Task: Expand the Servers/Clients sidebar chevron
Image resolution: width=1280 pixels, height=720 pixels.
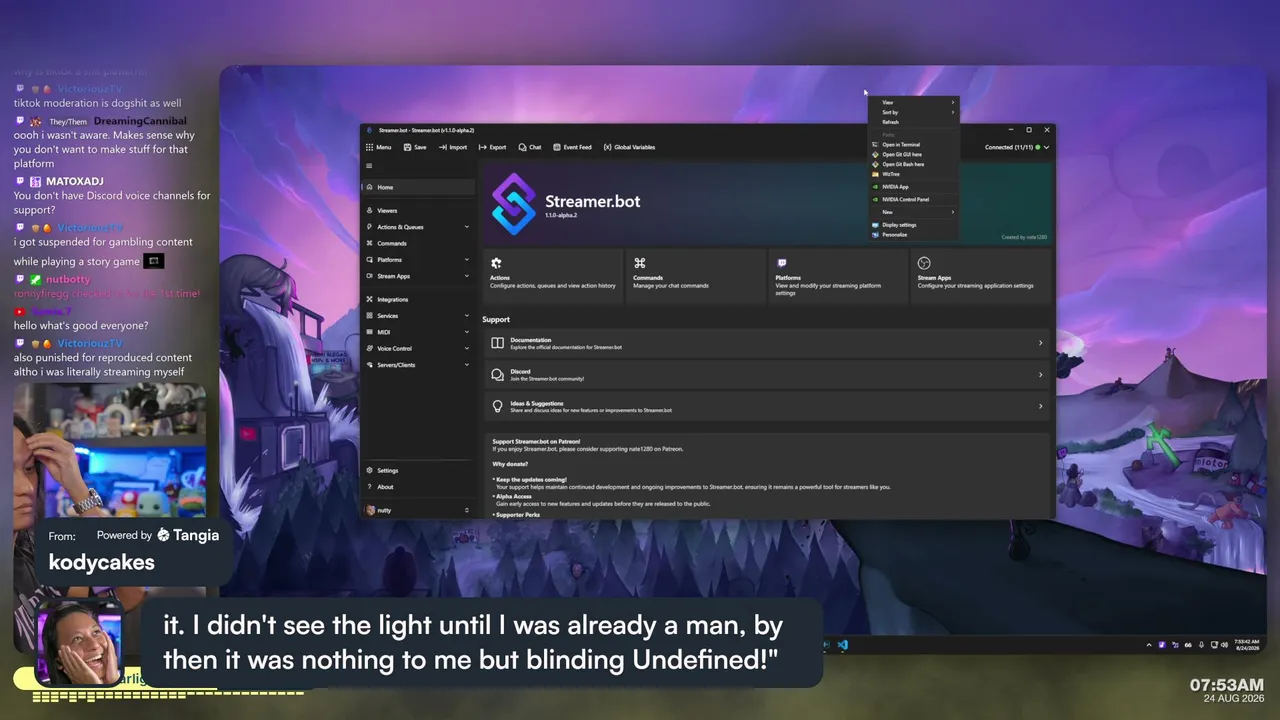Action: click(x=466, y=365)
